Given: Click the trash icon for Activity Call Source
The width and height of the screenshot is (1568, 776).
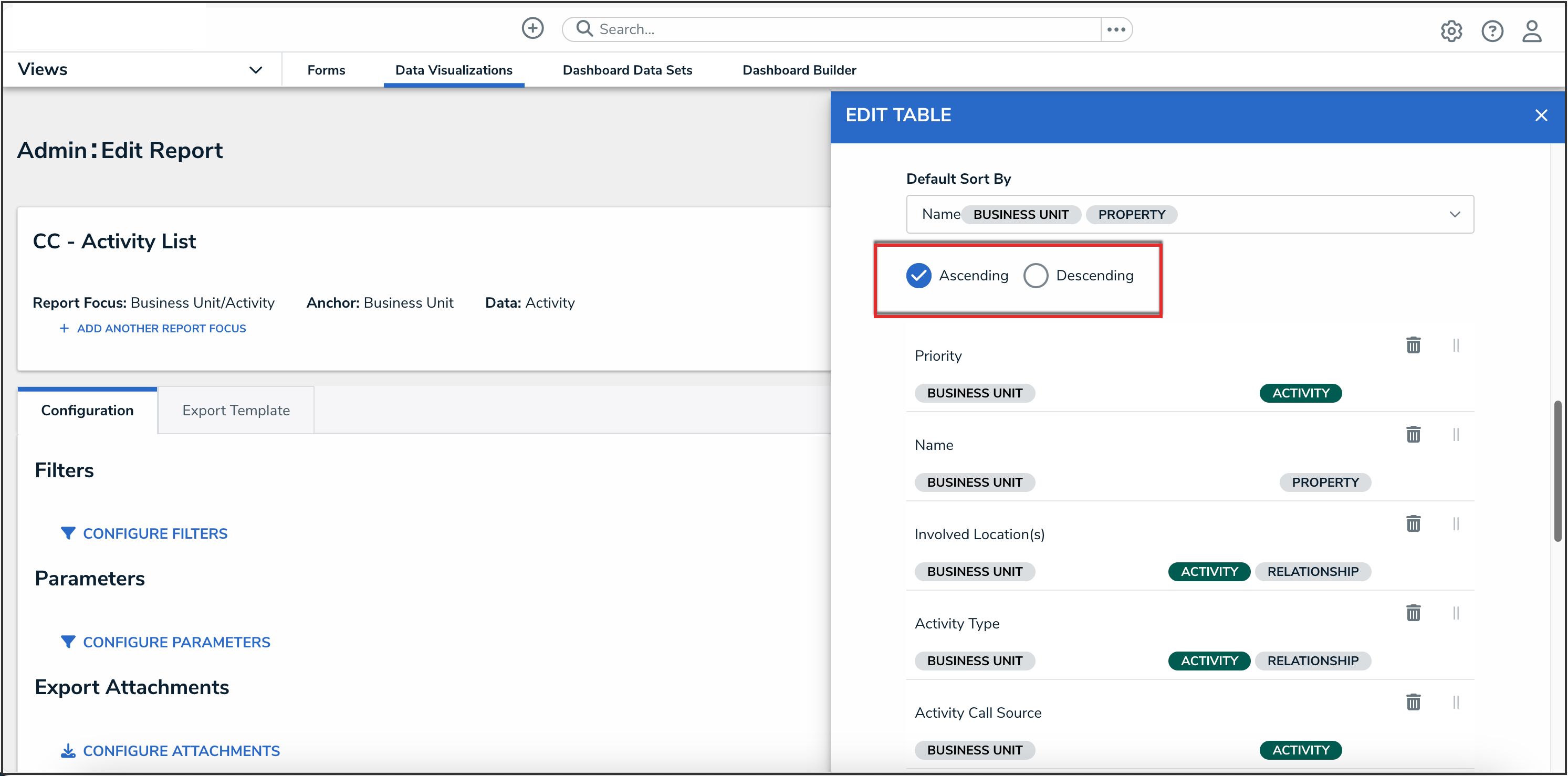Looking at the screenshot, I should (1414, 702).
